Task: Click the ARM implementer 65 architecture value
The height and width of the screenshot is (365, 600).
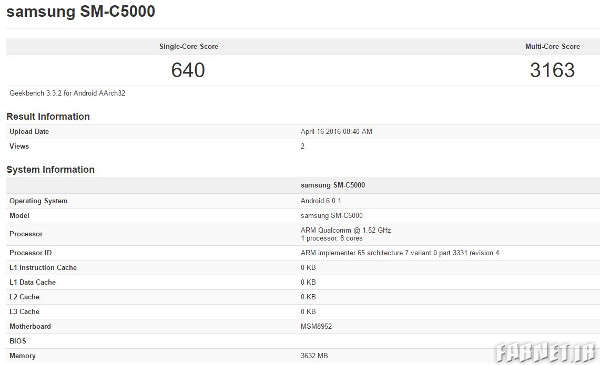Action: coord(399,253)
